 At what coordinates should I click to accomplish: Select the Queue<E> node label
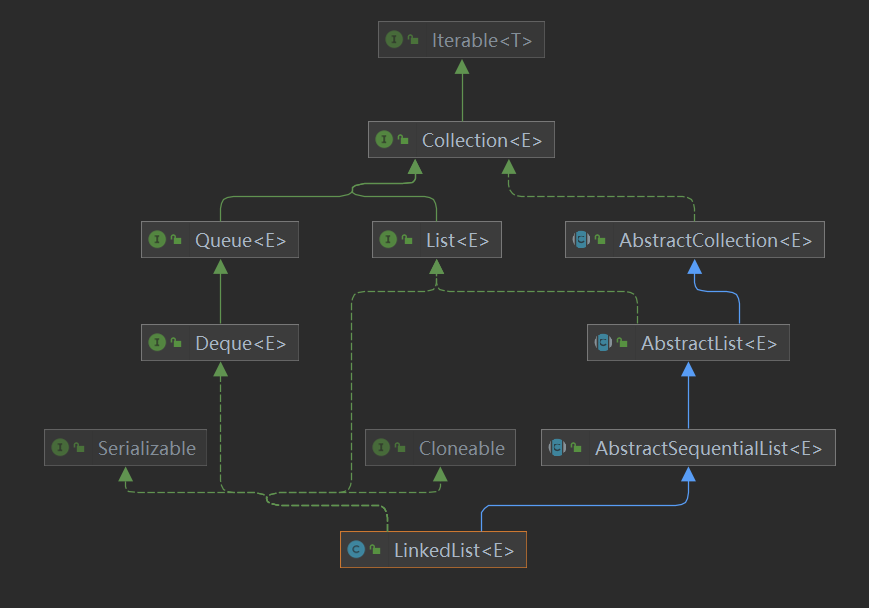pos(241,241)
